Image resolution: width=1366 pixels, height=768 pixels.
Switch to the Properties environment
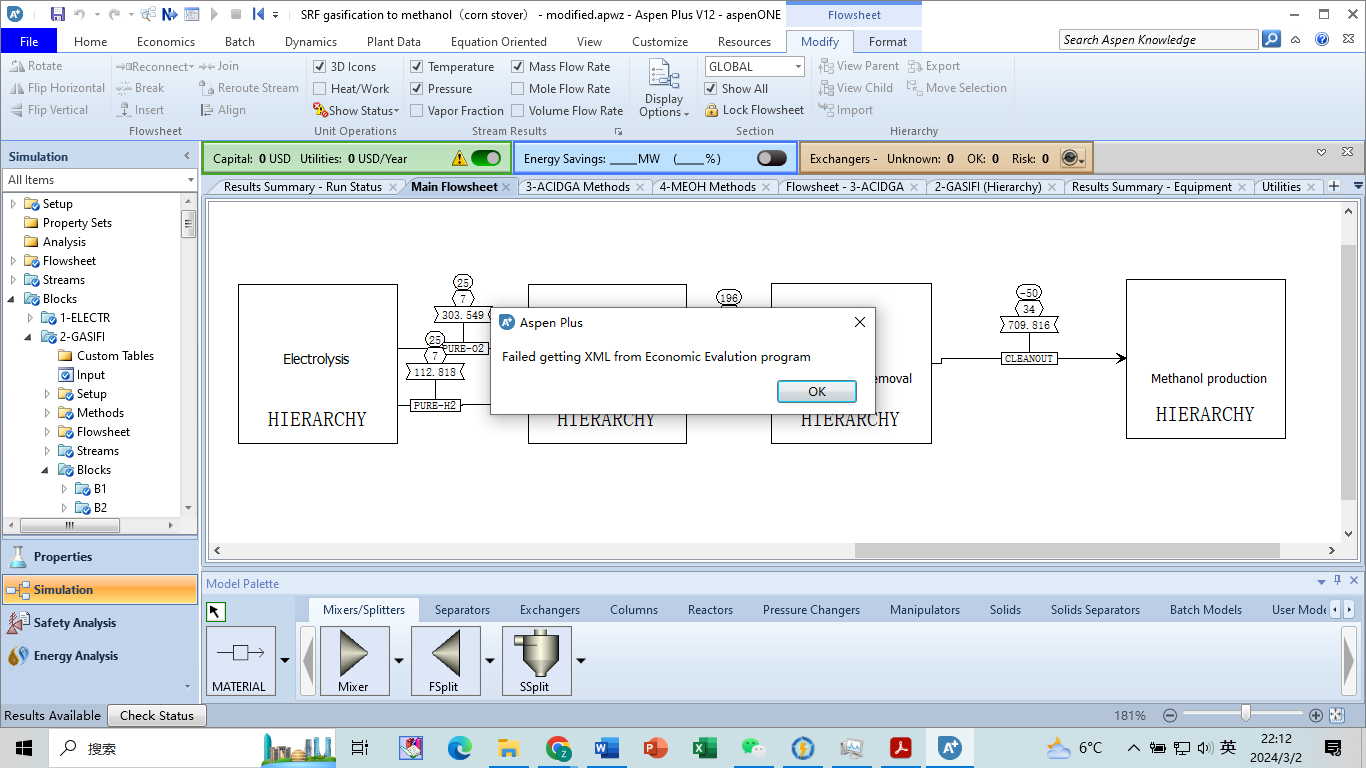click(x=100, y=557)
